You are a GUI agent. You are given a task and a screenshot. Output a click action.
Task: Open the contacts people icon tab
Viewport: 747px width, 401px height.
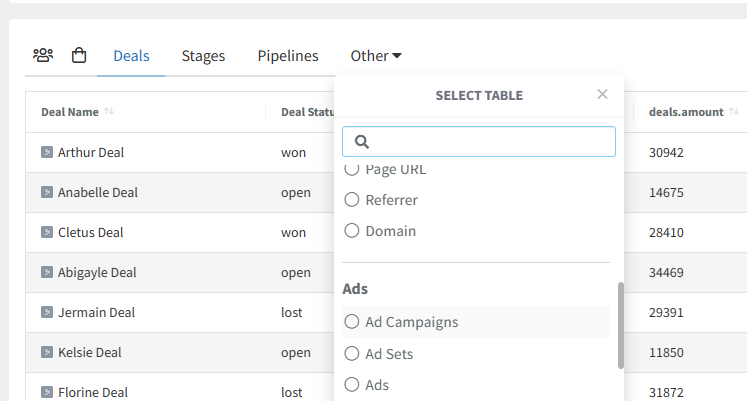point(43,56)
